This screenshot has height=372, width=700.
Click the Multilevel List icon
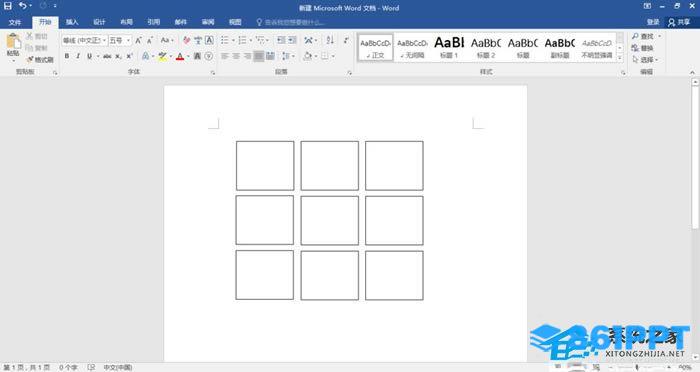[260, 41]
